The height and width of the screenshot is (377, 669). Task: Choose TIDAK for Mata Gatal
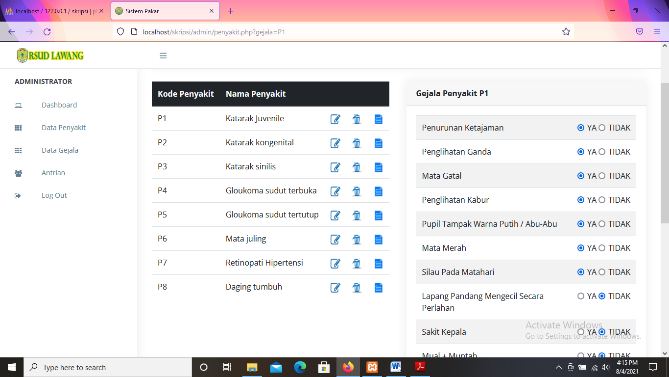(x=602, y=176)
